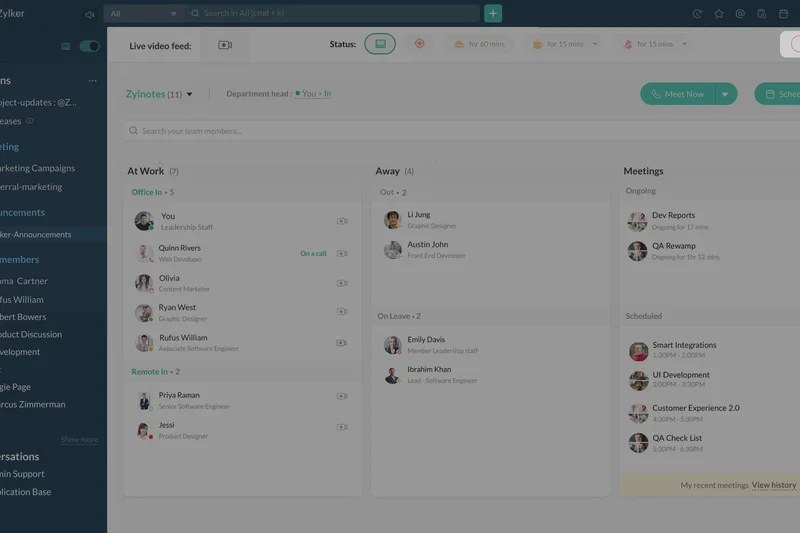The image size is (800, 533).
Task: Focus the Search your team members field
Action: 461,131
